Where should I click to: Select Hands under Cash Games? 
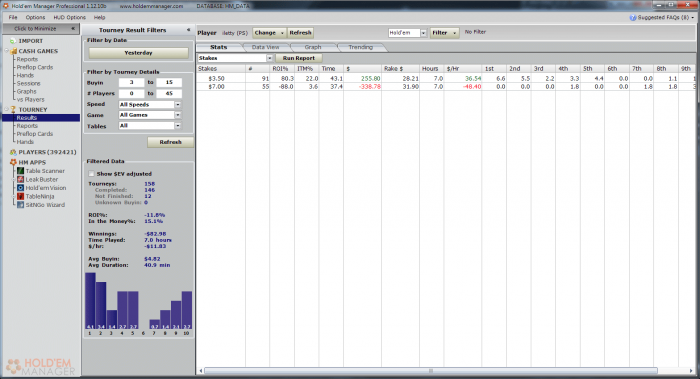tap(25, 75)
